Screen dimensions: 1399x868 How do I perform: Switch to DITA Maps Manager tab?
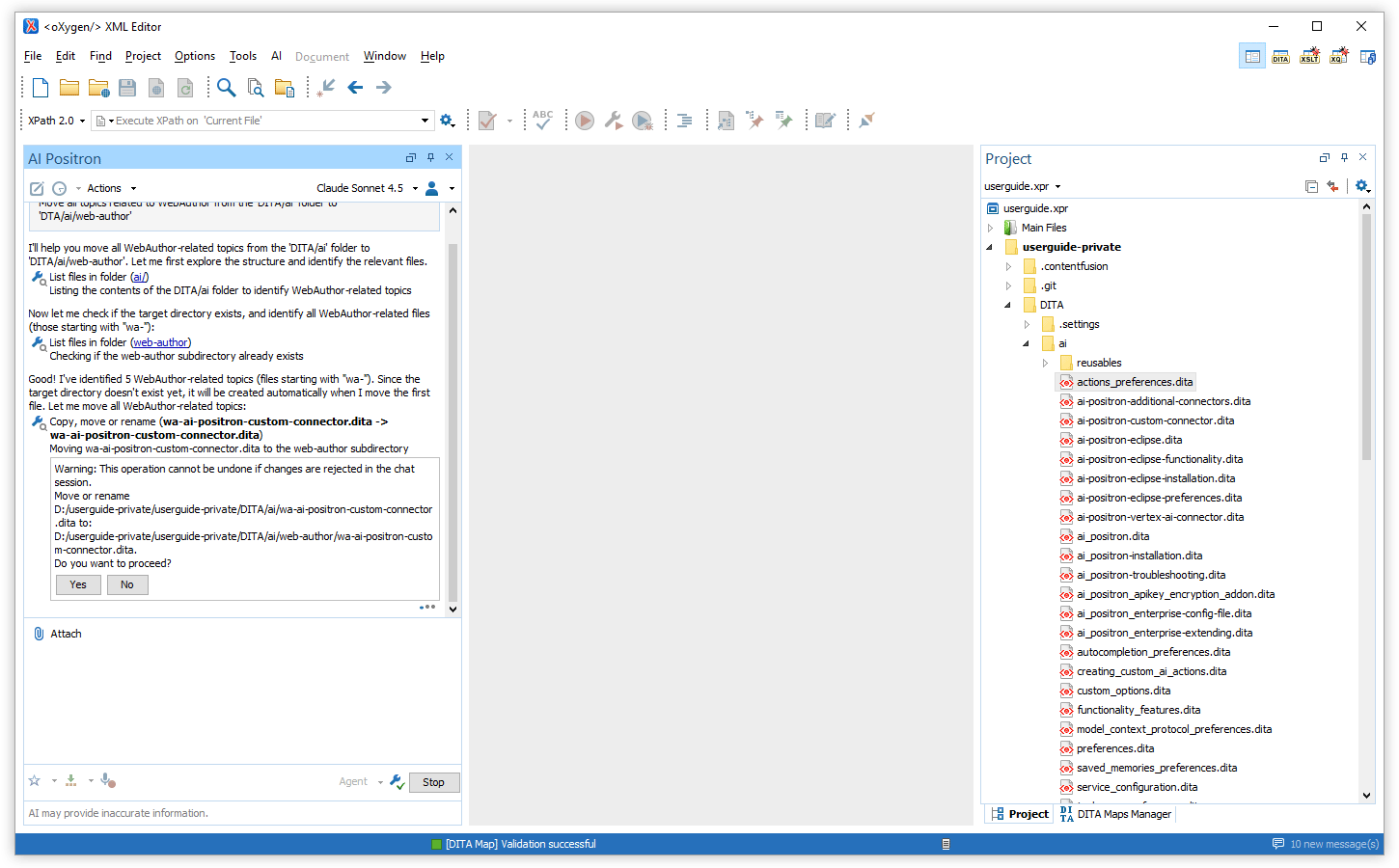click(1116, 814)
